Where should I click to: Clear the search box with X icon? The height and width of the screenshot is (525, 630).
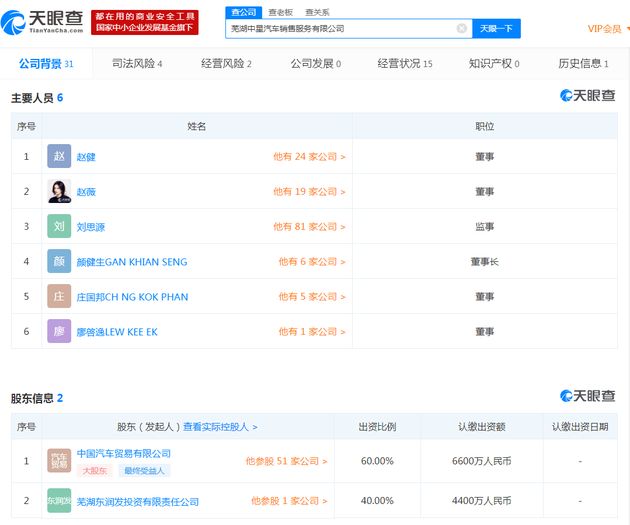pos(461,29)
